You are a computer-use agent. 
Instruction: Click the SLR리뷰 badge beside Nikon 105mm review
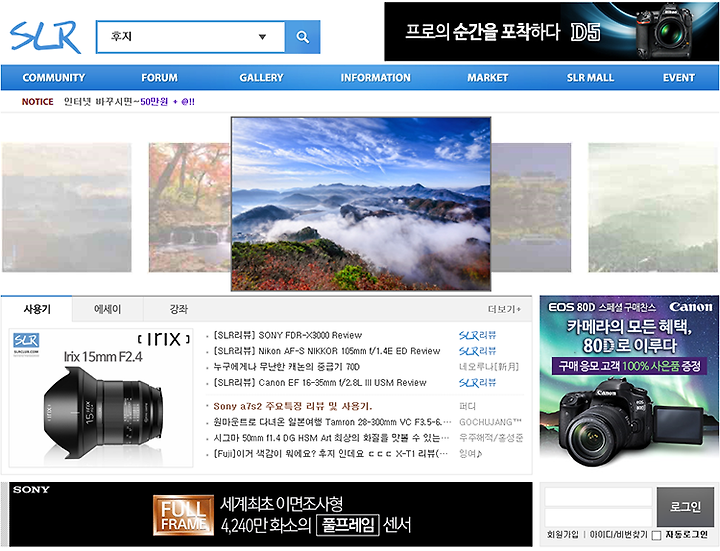[478, 351]
